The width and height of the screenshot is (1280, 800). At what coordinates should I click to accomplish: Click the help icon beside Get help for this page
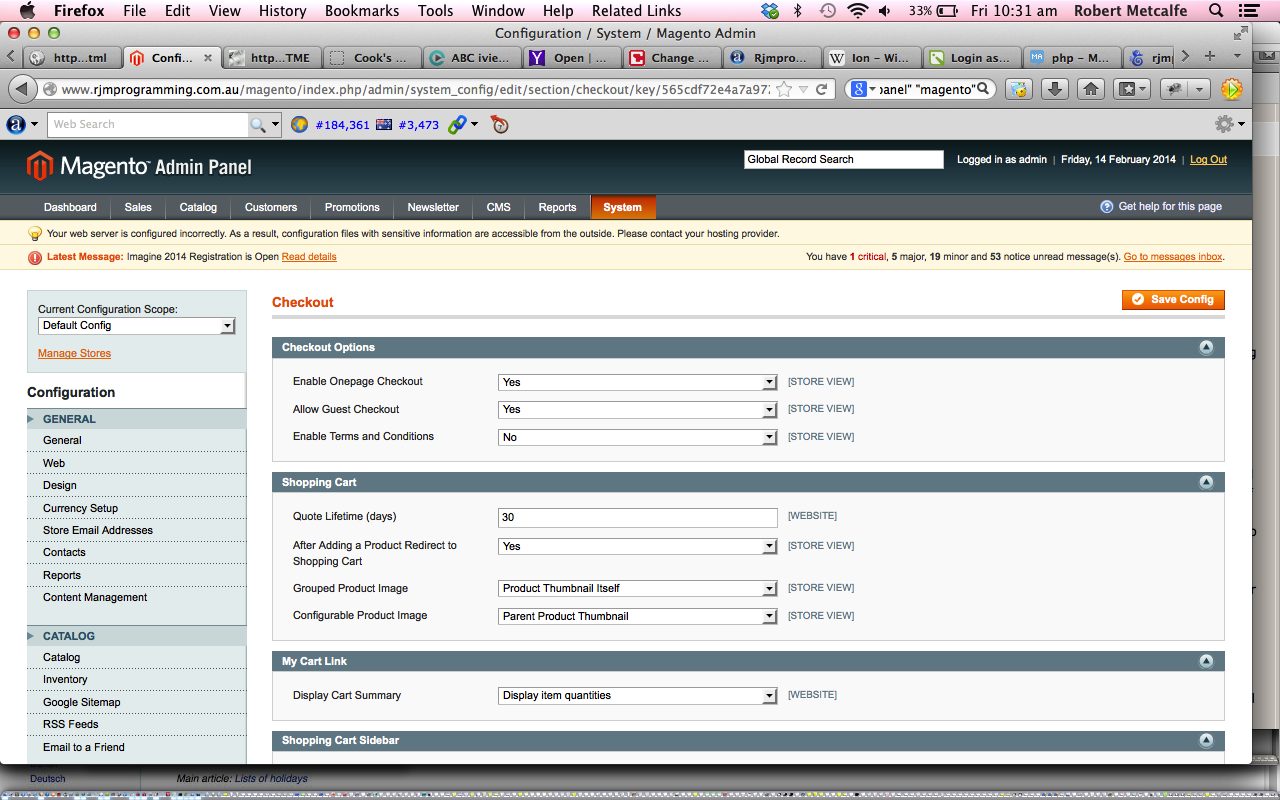1107,207
